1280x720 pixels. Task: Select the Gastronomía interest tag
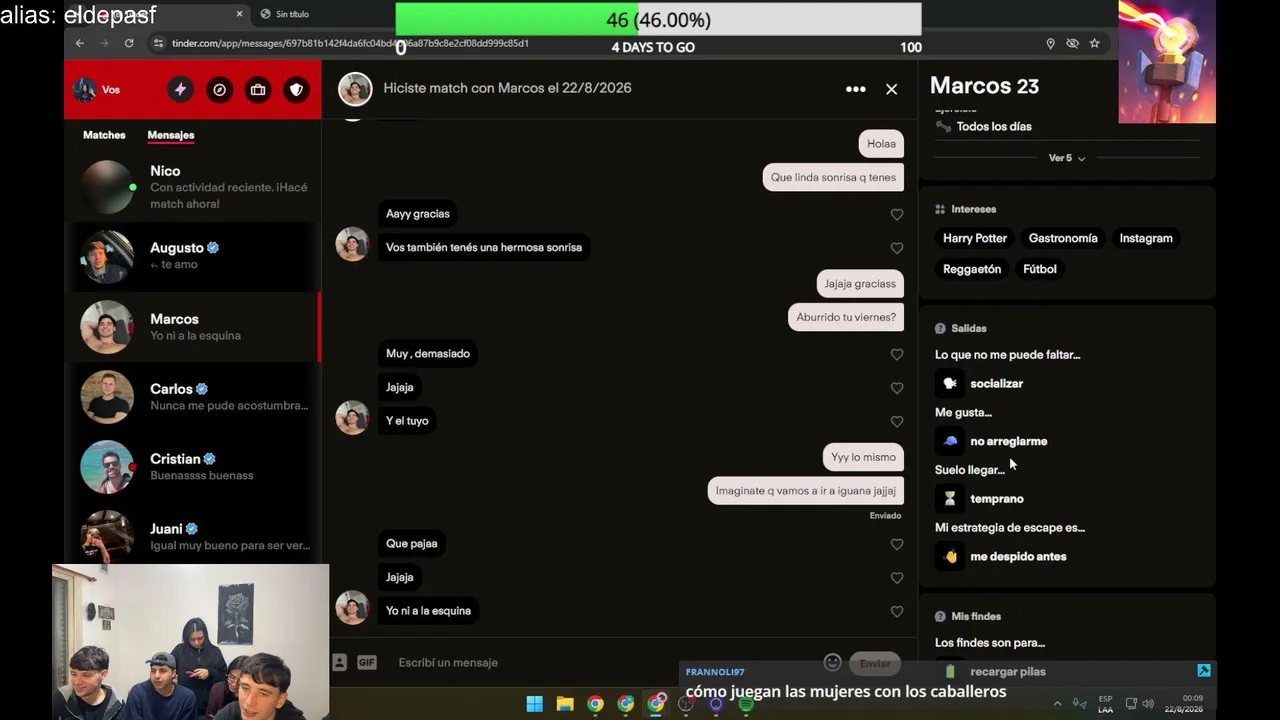1063,238
